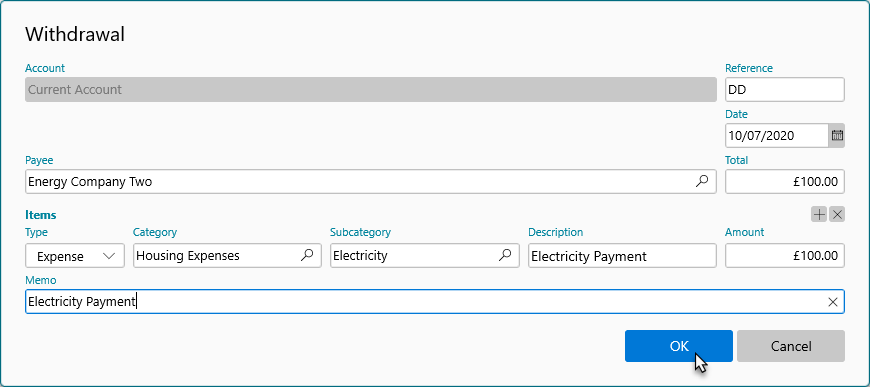Screen dimensions: 870x387
Task: Click the Withdrawal dialog title
Action: pos(75,34)
